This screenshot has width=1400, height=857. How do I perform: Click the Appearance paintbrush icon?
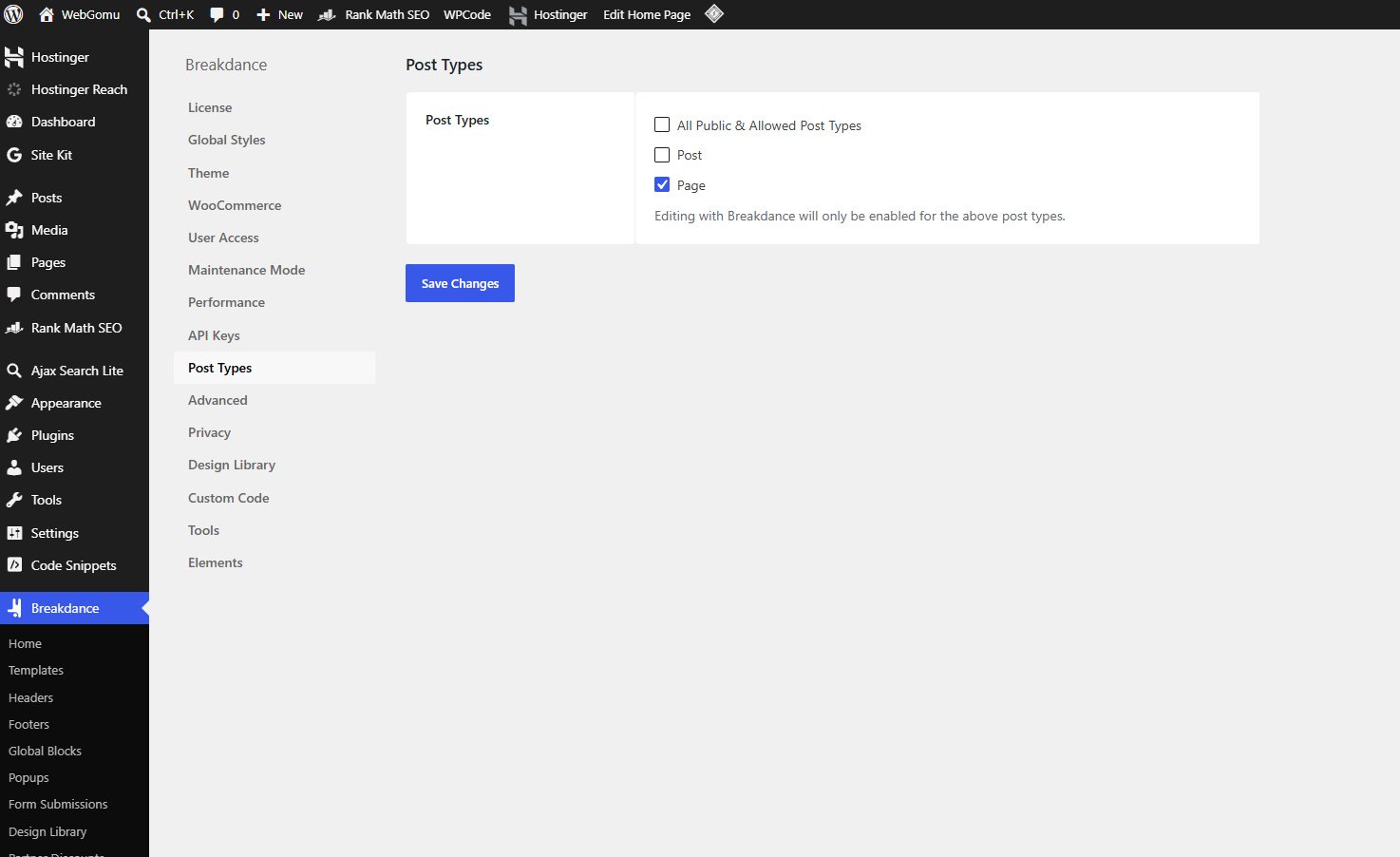pos(14,403)
